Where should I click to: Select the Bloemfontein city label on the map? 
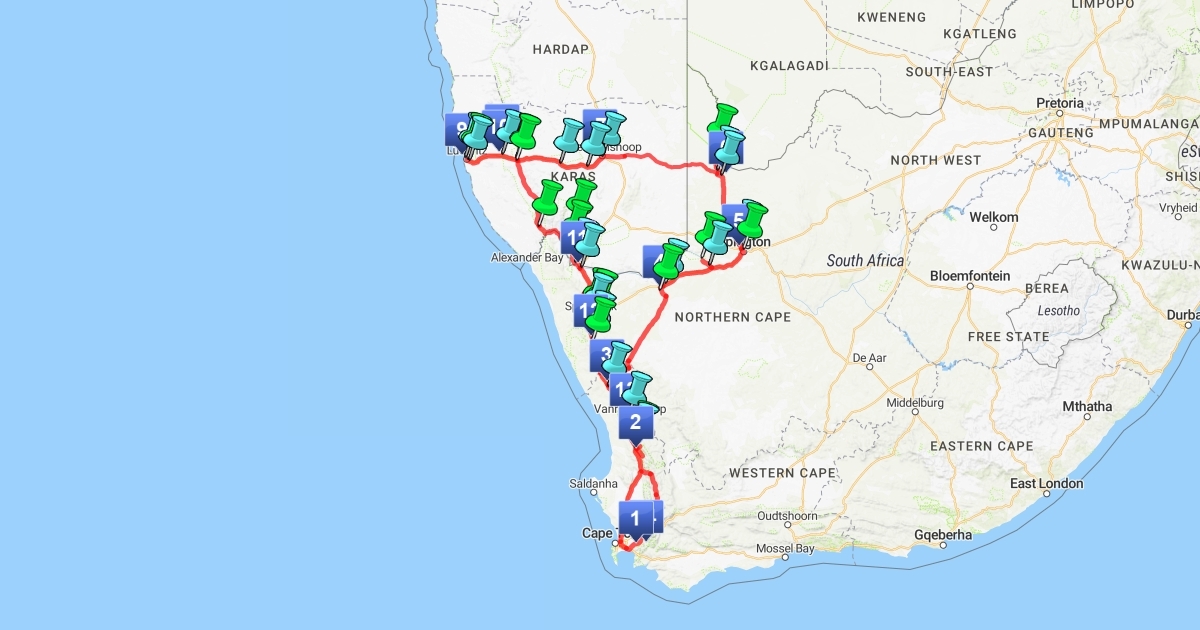tap(969, 276)
